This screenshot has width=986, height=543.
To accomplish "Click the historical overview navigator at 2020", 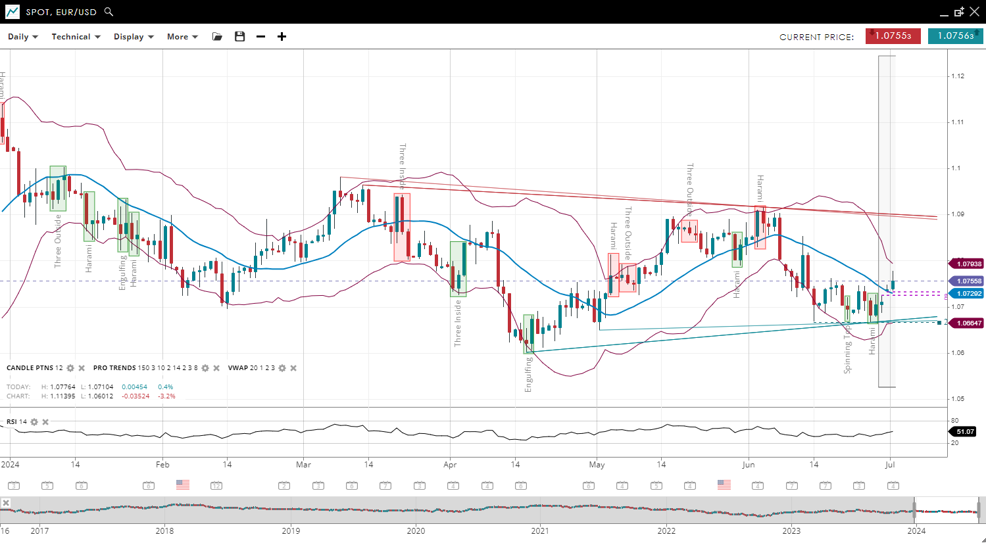I will pos(415,511).
